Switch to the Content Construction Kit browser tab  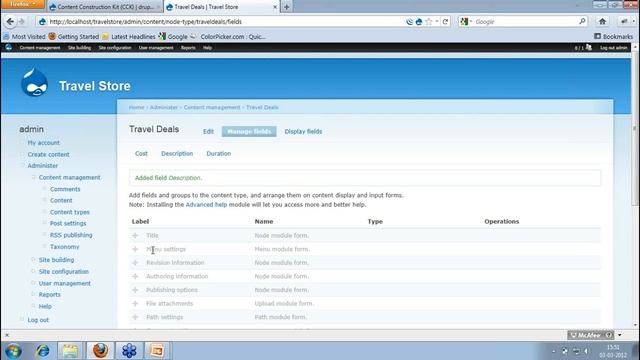[x=104, y=7]
